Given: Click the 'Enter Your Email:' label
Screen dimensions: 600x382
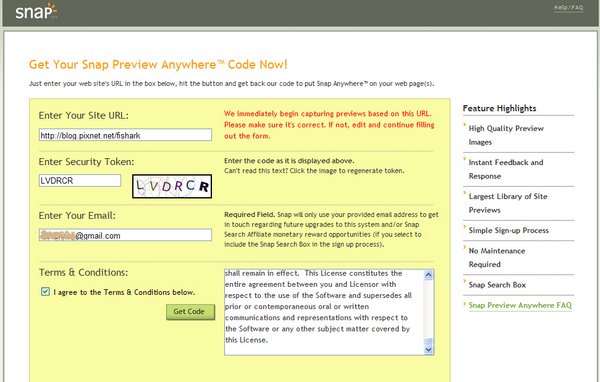Looking at the screenshot, I should pyautogui.click(x=77, y=215).
